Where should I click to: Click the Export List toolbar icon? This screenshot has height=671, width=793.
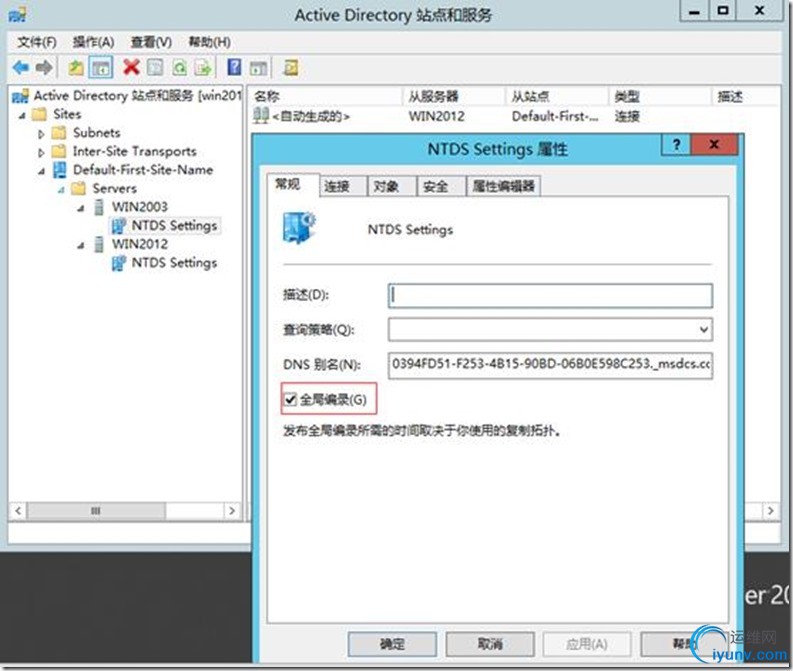(x=203, y=67)
